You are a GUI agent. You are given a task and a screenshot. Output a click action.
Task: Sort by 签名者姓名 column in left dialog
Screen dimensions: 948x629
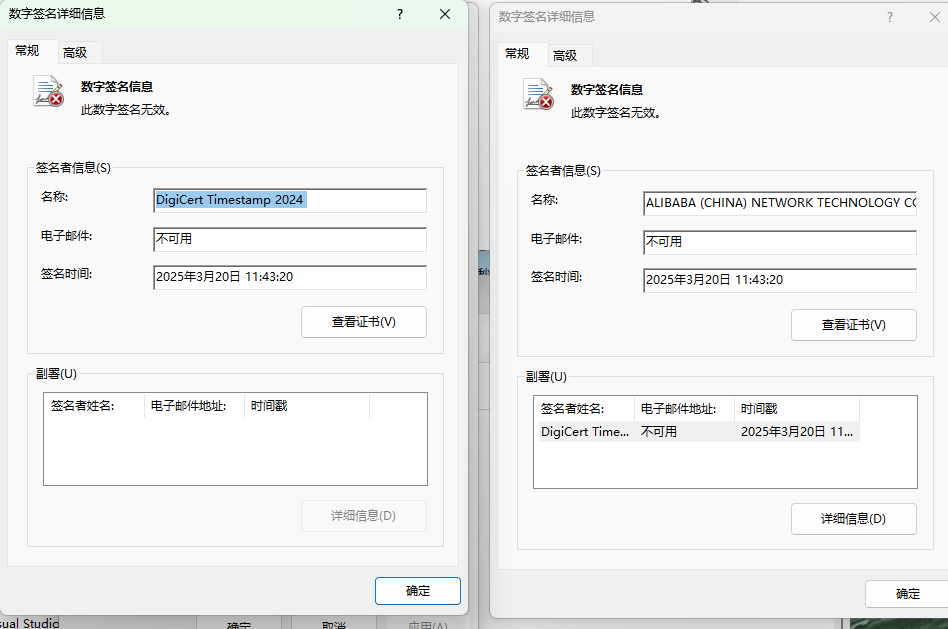[94, 406]
